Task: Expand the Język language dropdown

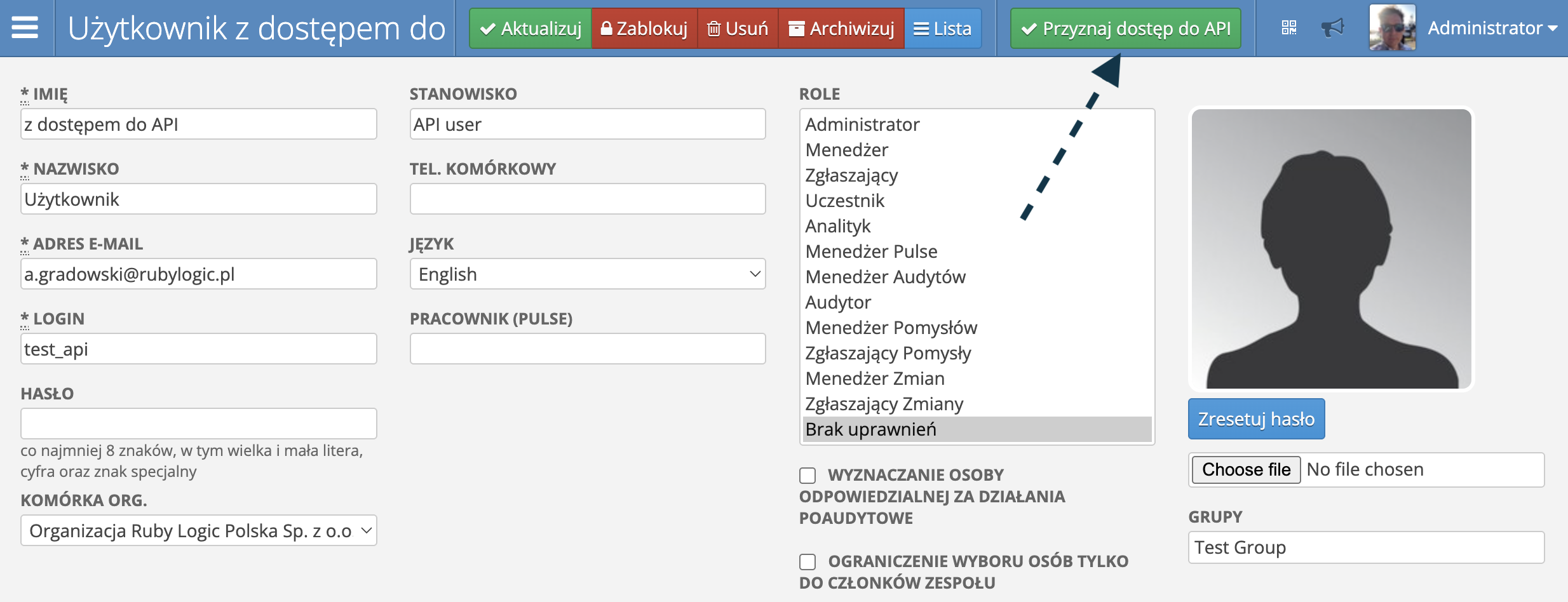Action: [588, 274]
